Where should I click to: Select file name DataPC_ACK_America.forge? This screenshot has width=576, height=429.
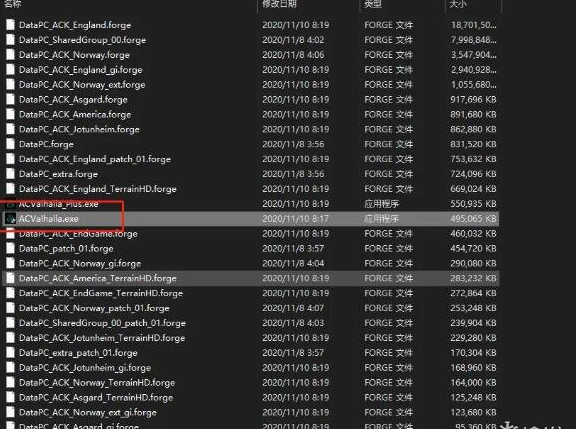[x=75, y=114]
